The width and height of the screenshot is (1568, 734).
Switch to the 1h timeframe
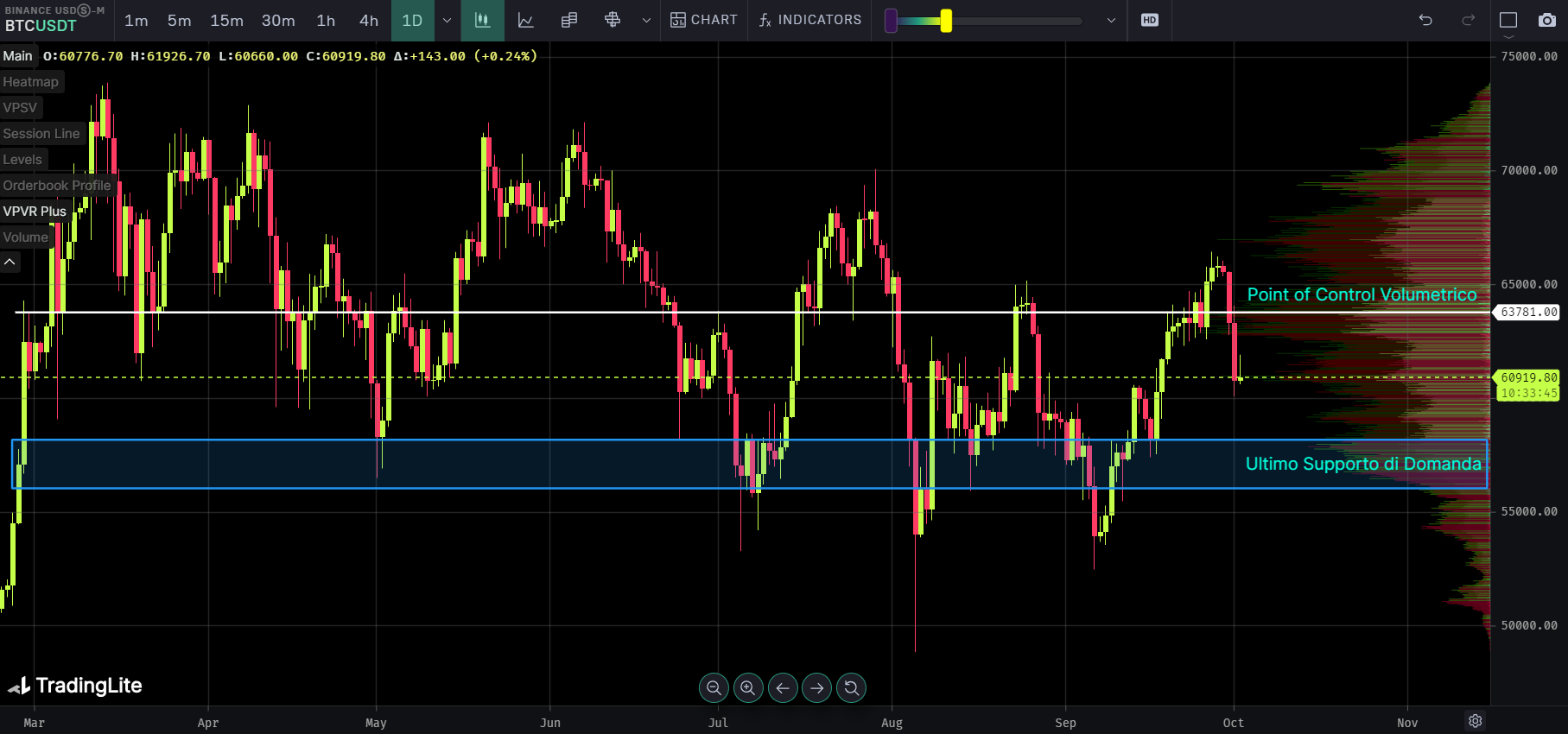pos(326,20)
